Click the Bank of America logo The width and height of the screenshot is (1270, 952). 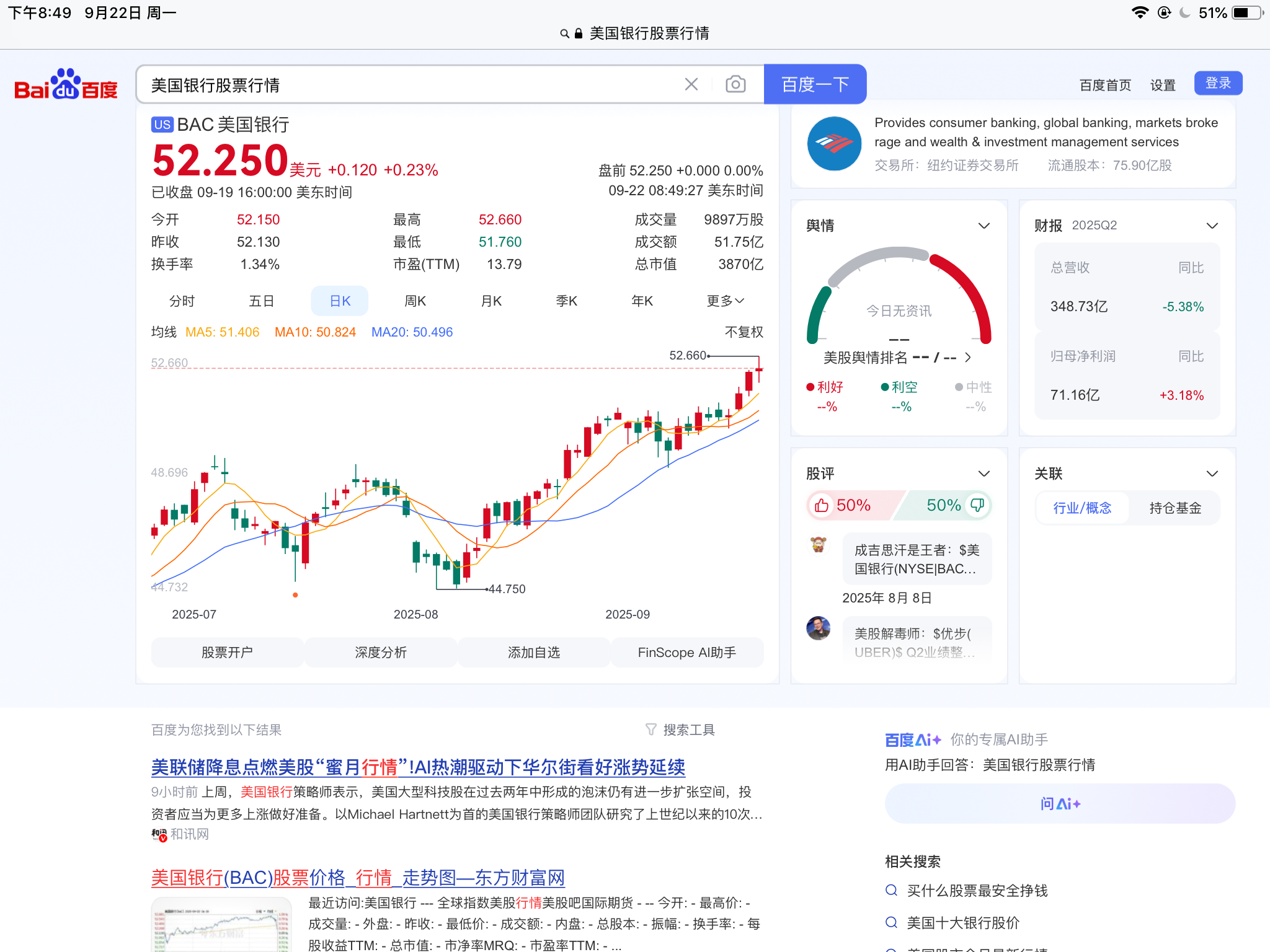(x=833, y=143)
